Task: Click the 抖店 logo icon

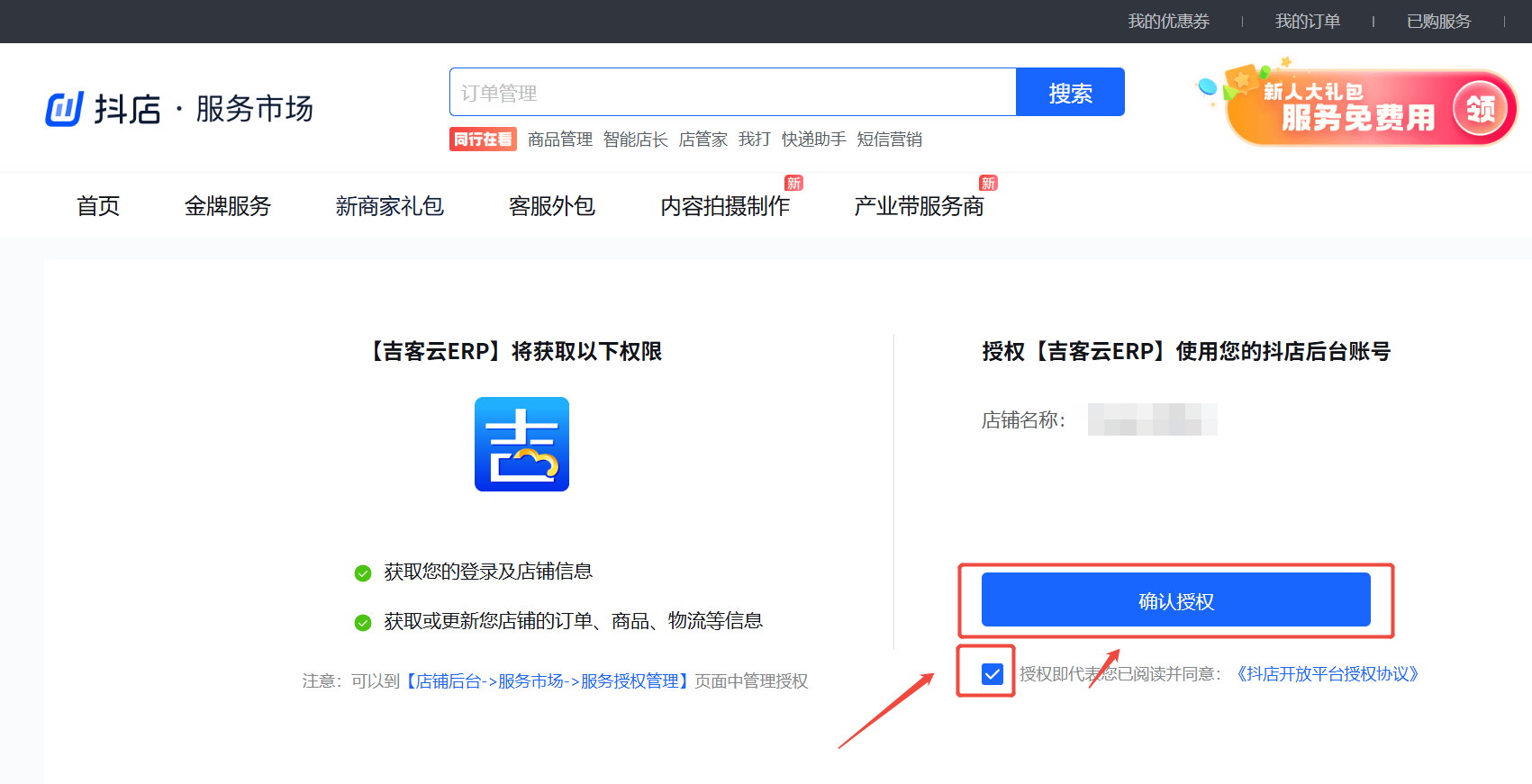Action: pos(65,109)
